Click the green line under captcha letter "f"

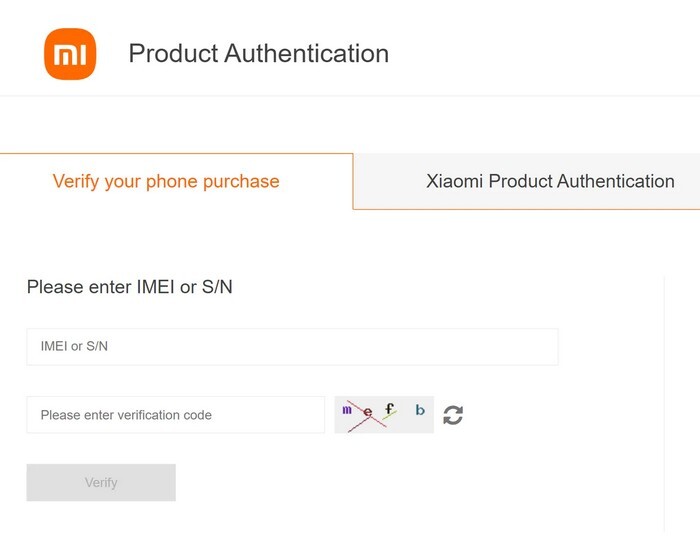[x=390, y=417]
